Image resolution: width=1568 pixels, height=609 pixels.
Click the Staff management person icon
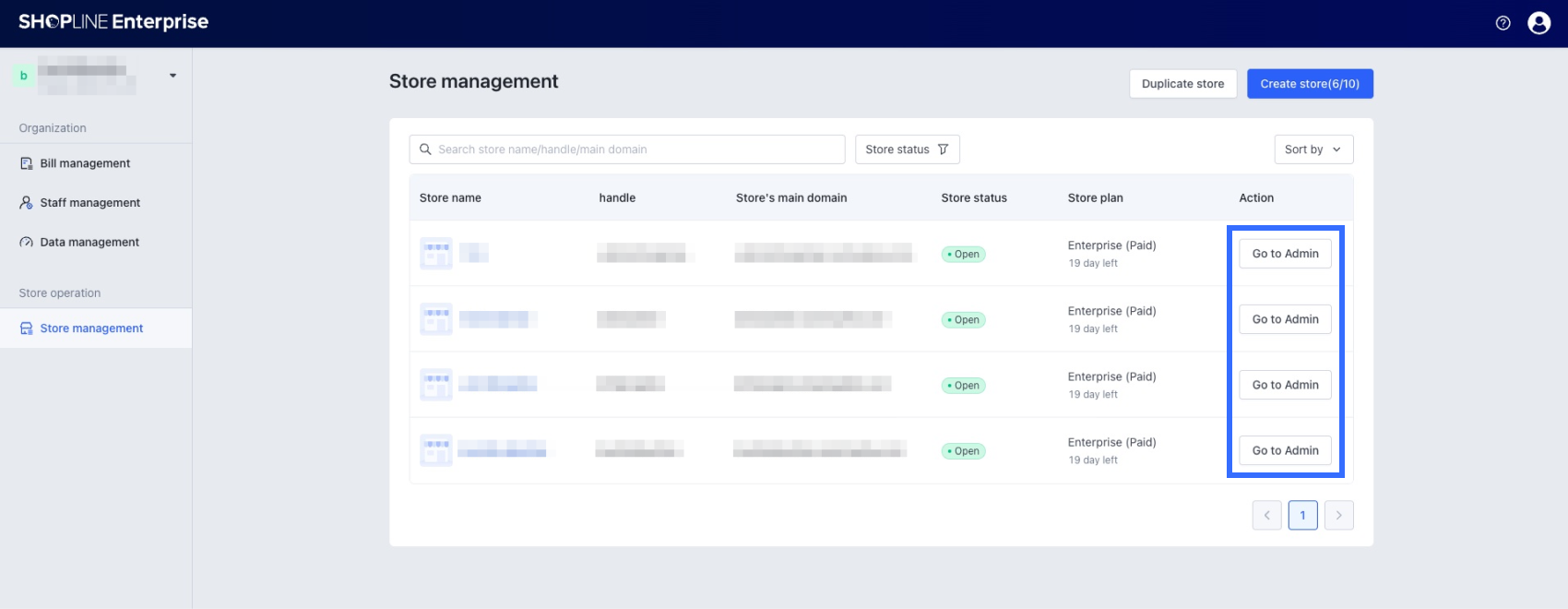pos(26,203)
